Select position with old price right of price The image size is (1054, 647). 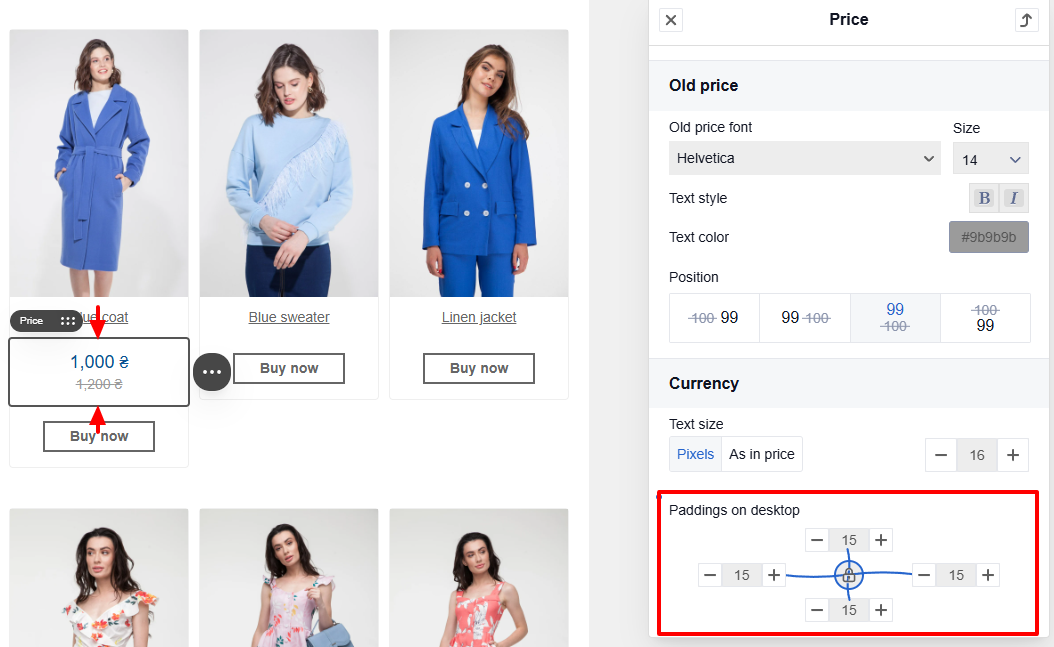click(x=805, y=318)
